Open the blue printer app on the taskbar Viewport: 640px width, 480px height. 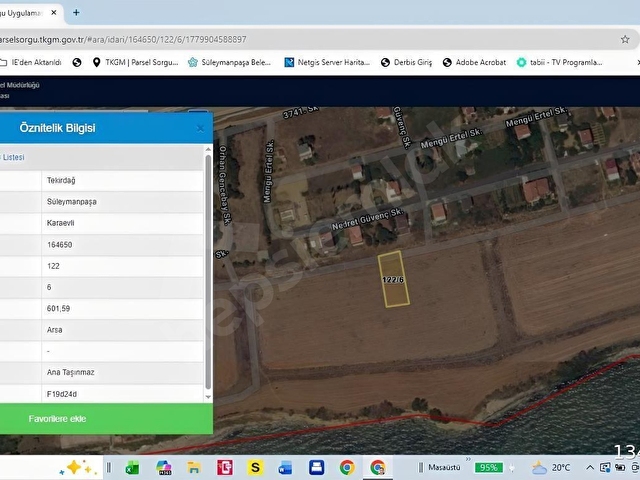[x=316, y=468]
